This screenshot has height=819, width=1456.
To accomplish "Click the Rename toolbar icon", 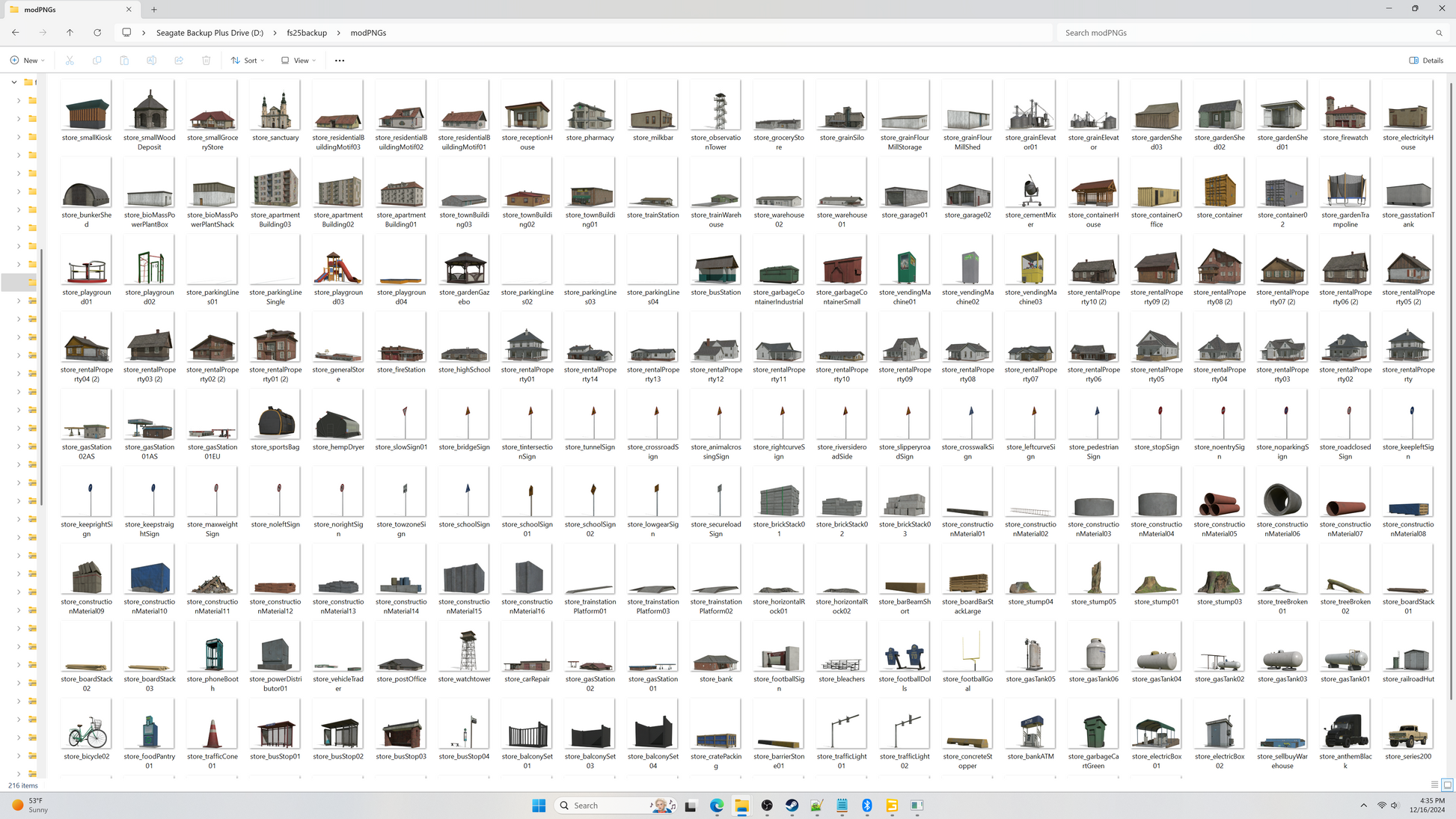I will [x=151, y=61].
